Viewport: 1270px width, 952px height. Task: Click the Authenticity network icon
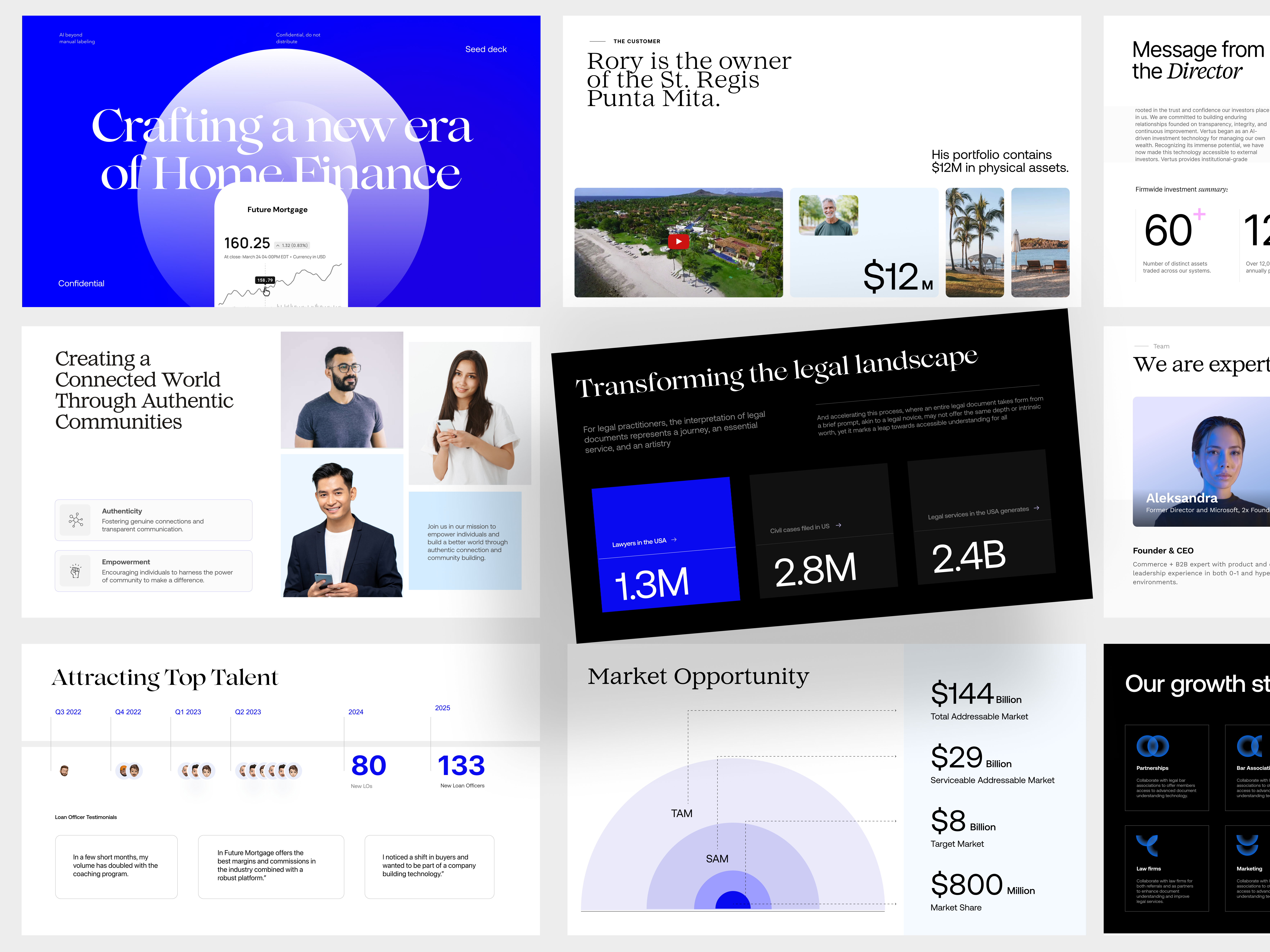click(x=76, y=520)
